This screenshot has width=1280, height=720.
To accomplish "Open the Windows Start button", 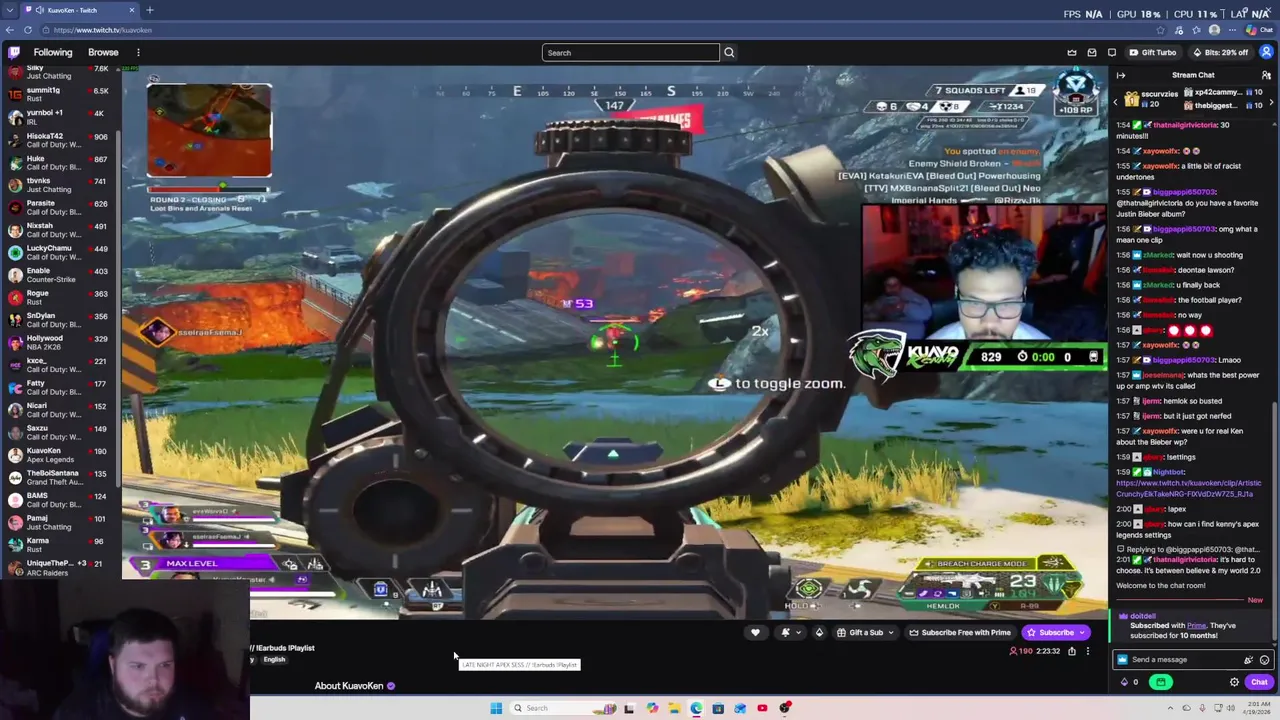I will tap(496, 708).
